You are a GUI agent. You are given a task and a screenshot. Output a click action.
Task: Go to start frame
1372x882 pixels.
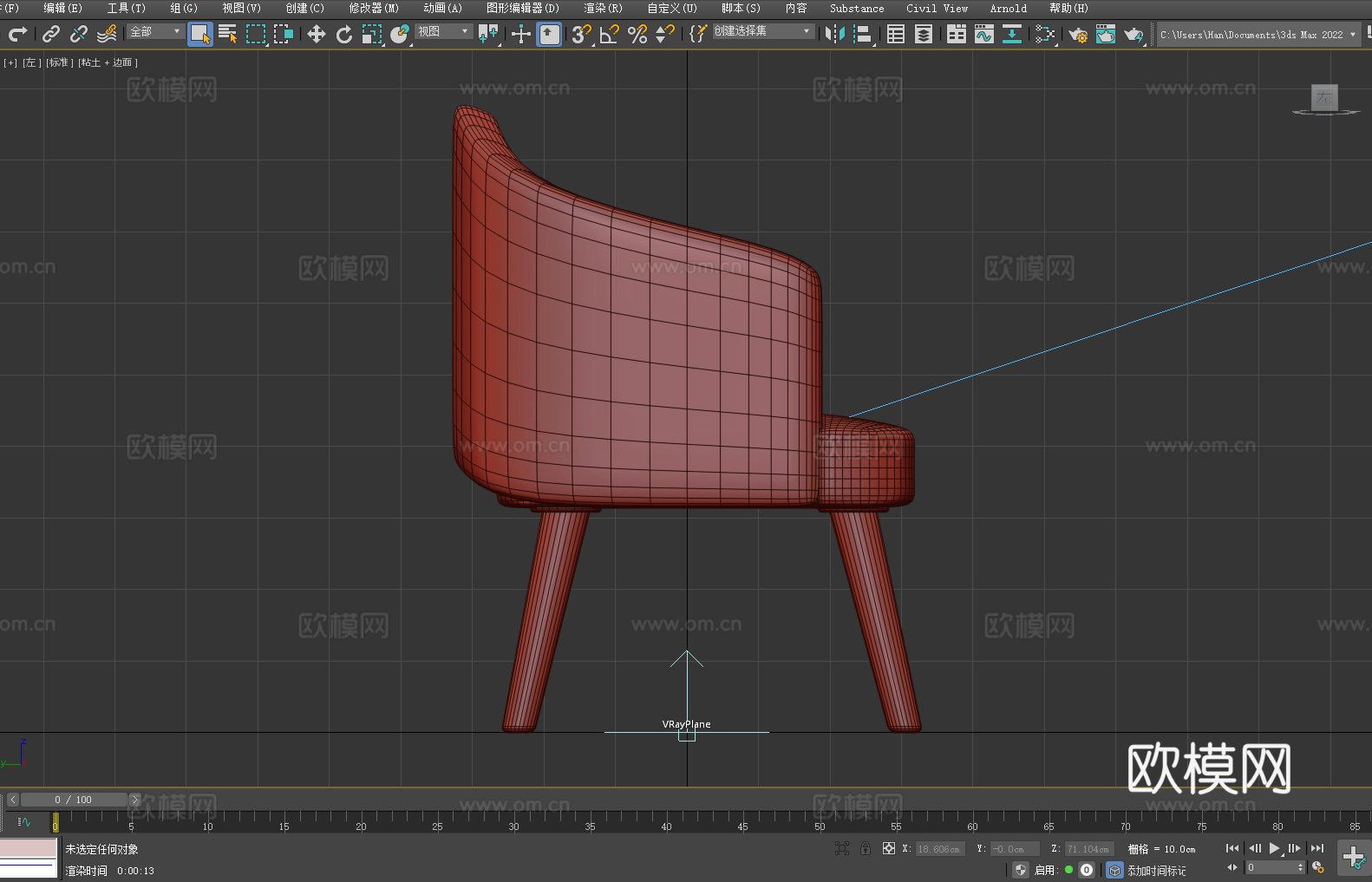[1232, 848]
